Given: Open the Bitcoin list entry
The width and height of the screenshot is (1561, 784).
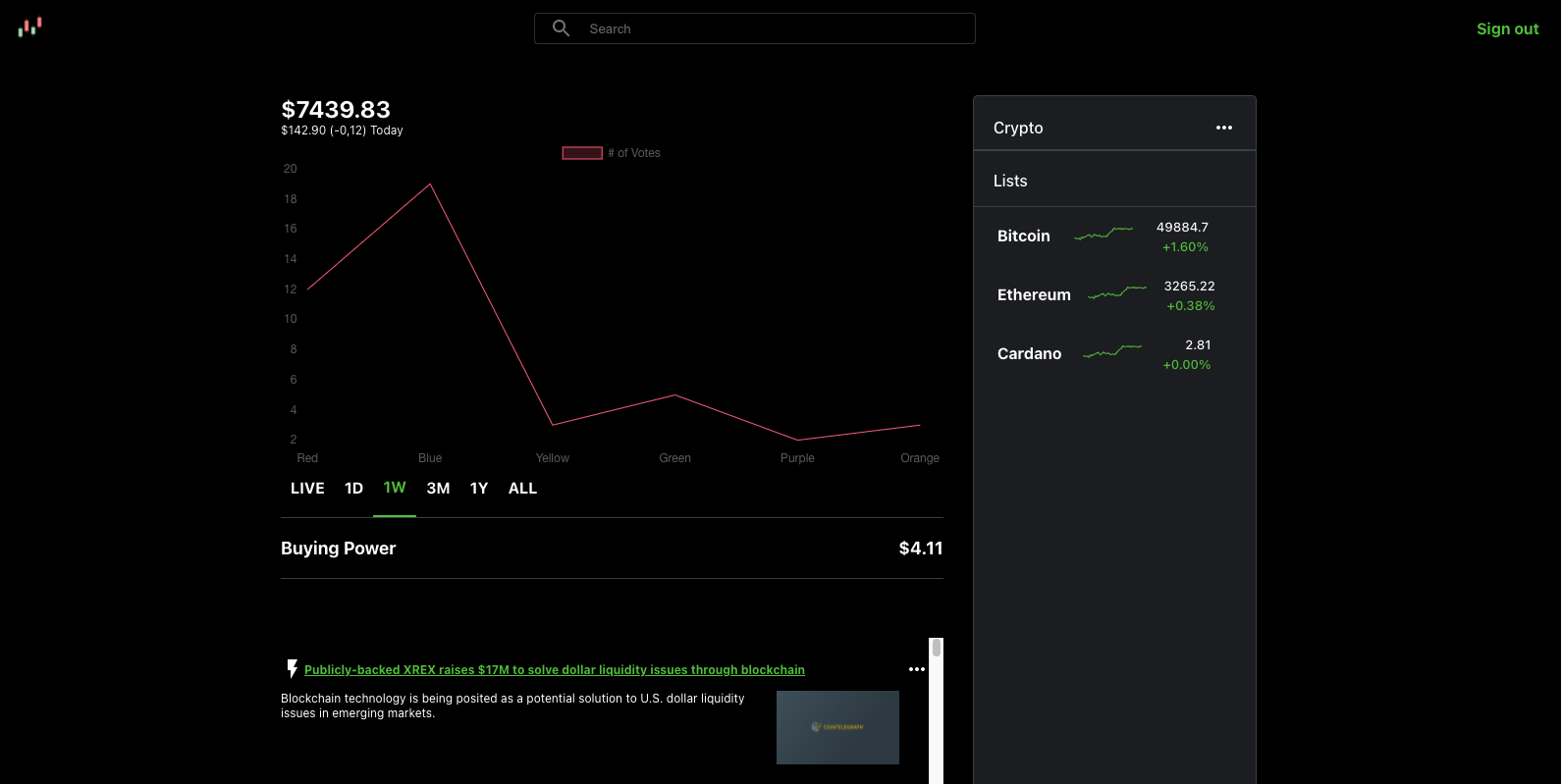Looking at the screenshot, I should point(1114,236).
